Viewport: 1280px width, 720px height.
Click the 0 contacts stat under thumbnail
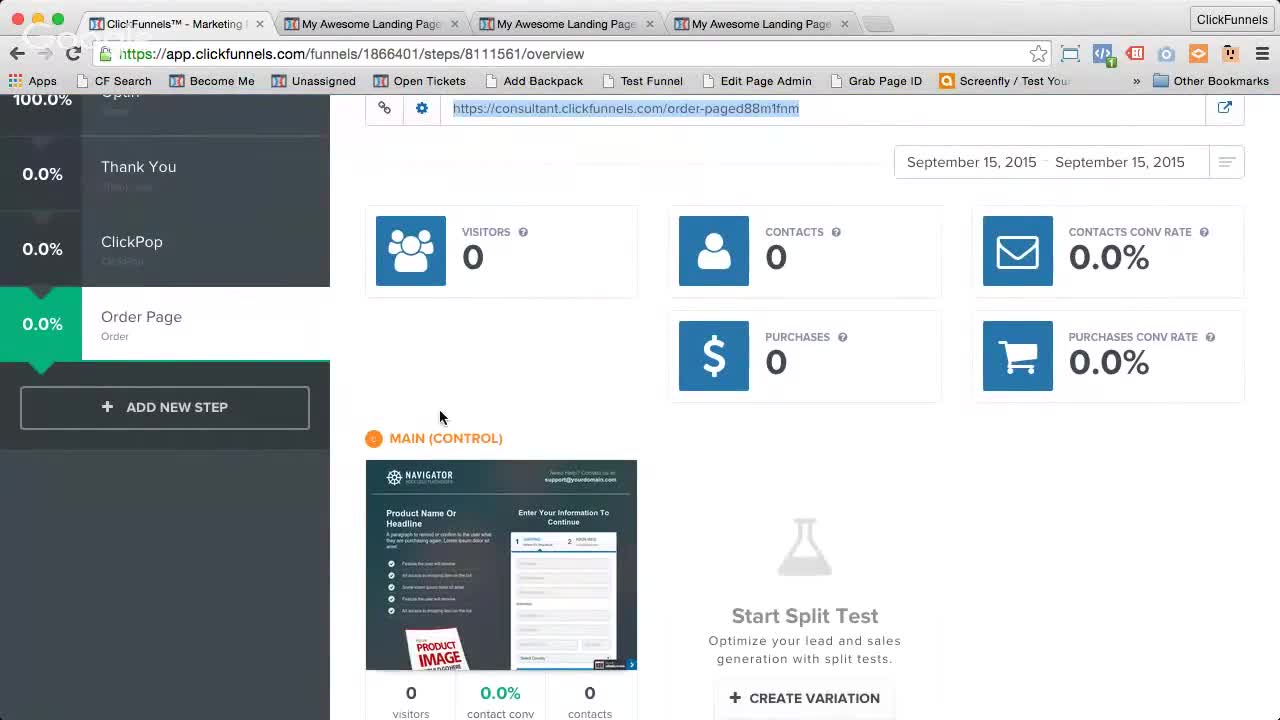(590, 701)
